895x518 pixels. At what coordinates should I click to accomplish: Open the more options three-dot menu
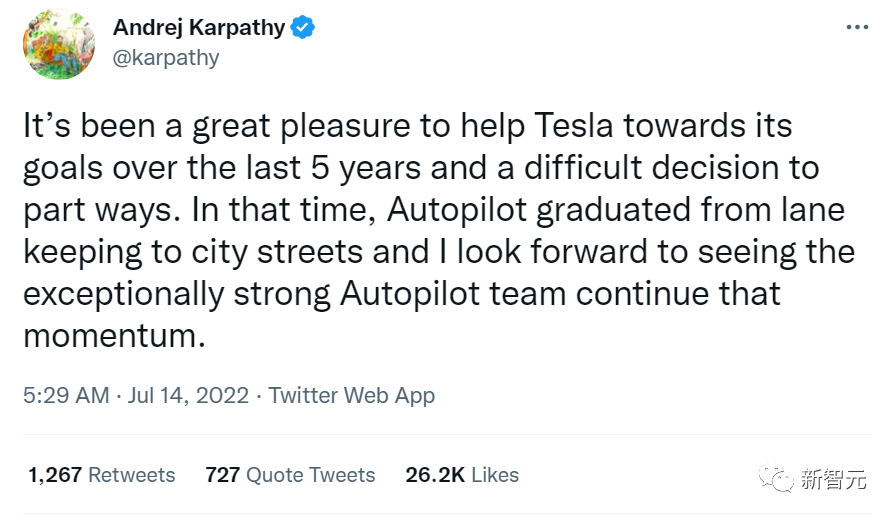coord(856,27)
